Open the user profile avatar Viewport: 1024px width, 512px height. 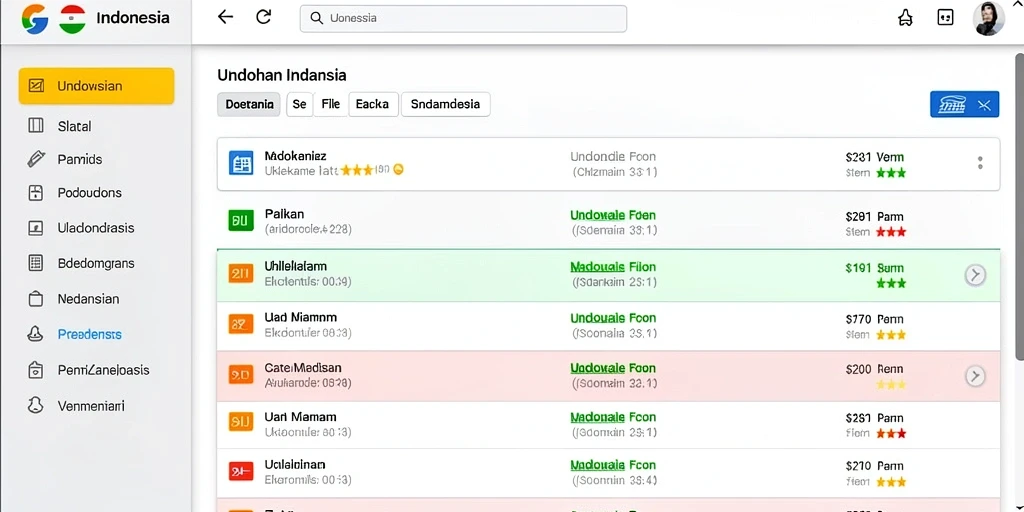pos(988,18)
